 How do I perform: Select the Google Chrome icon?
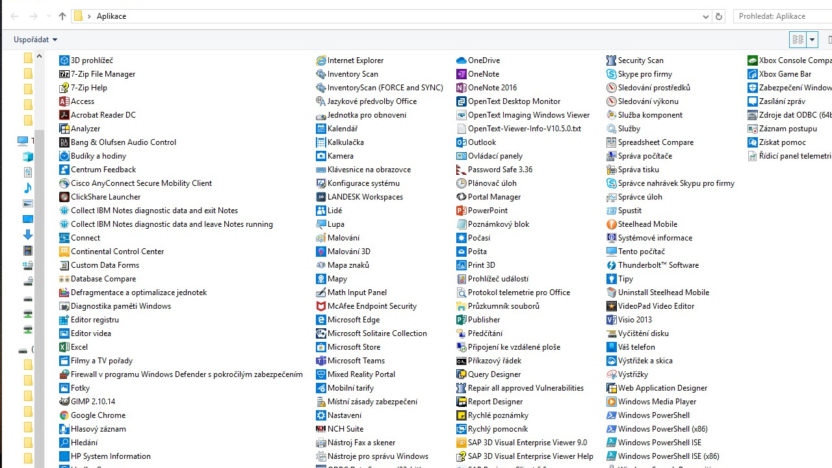tap(64, 415)
